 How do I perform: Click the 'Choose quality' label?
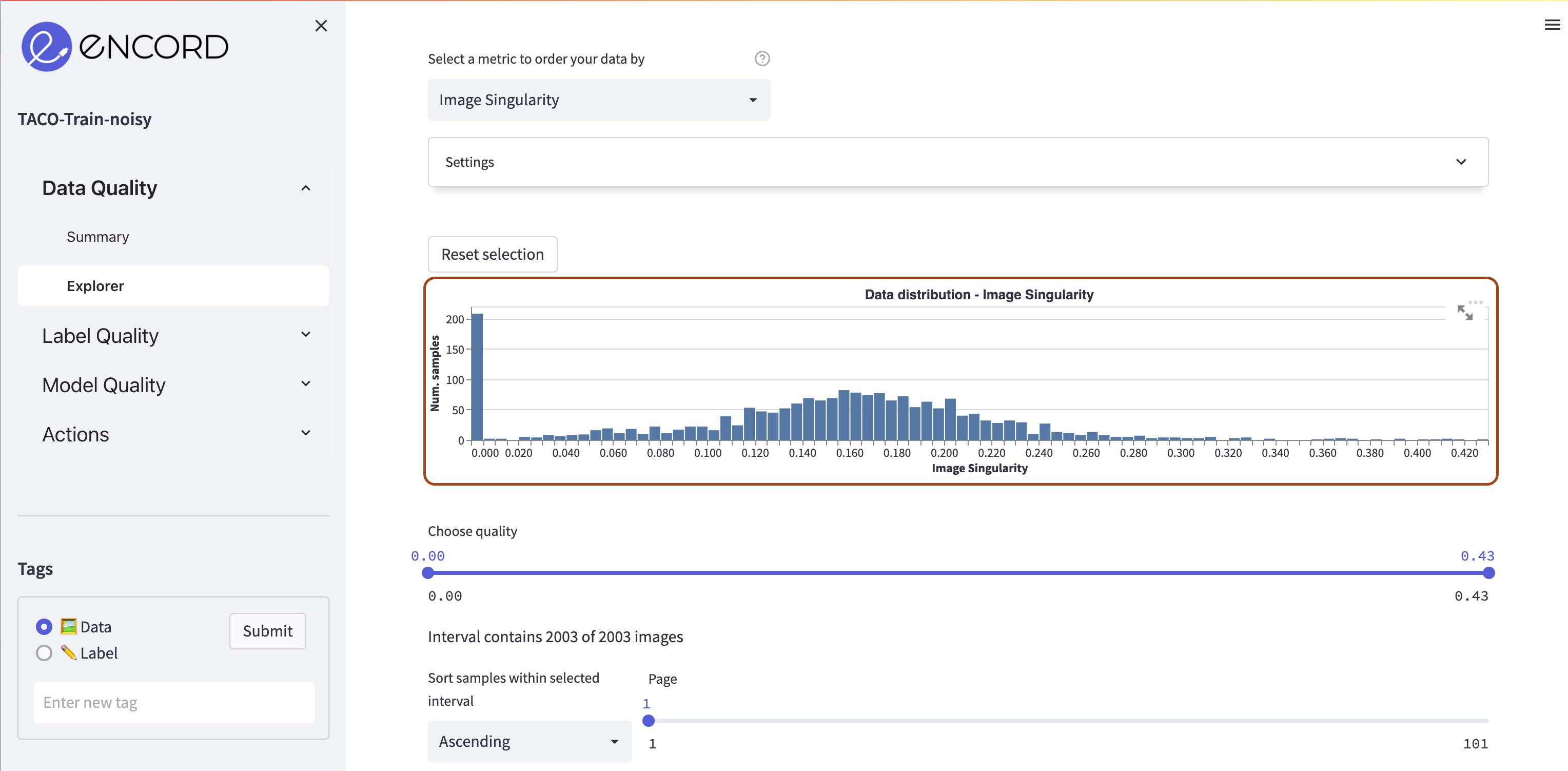pos(473,531)
